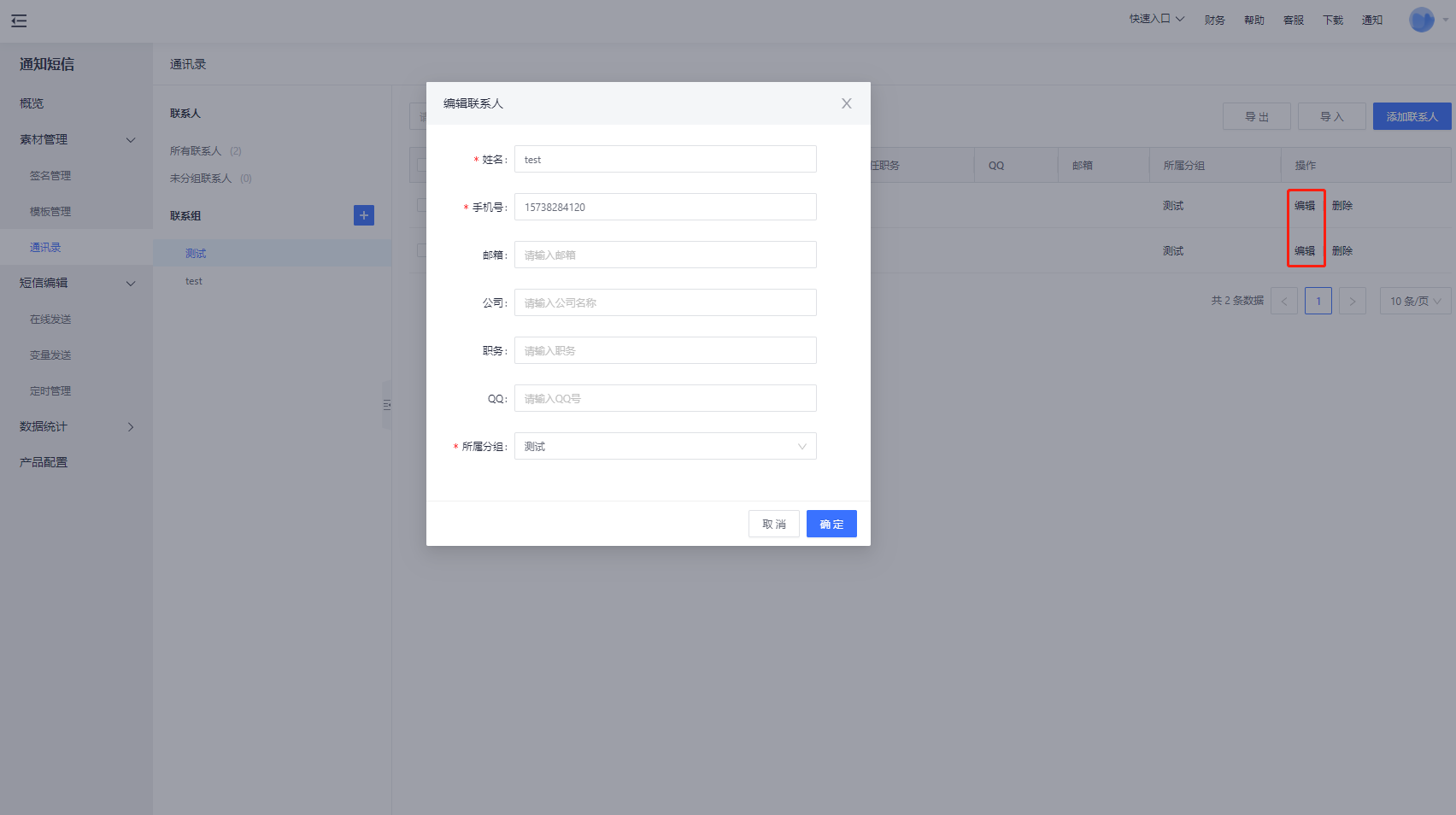Go to the next page arrow
Image resolution: width=1456 pixels, height=815 pixels.
tap(1352, 302)
